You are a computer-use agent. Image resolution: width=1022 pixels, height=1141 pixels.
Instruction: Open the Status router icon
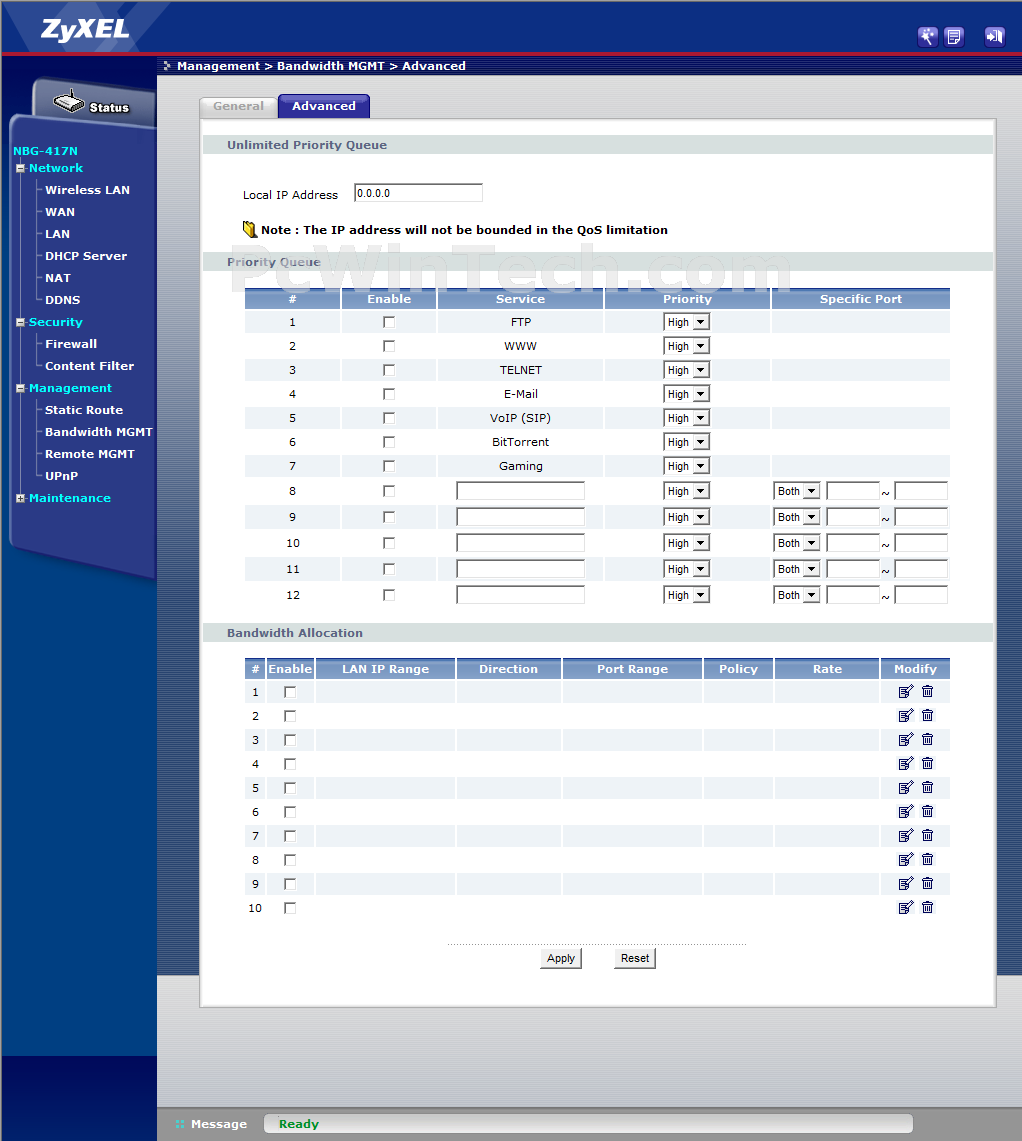click(x=69, y=101)
